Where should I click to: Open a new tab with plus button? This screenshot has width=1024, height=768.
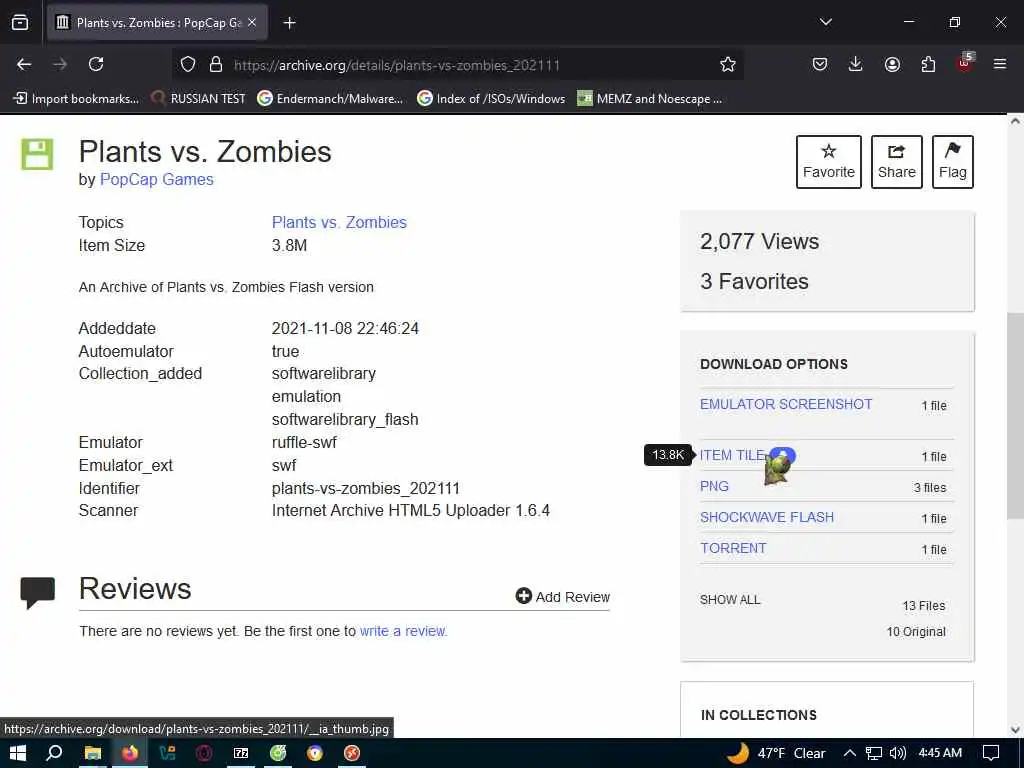[x=289, y=23]
